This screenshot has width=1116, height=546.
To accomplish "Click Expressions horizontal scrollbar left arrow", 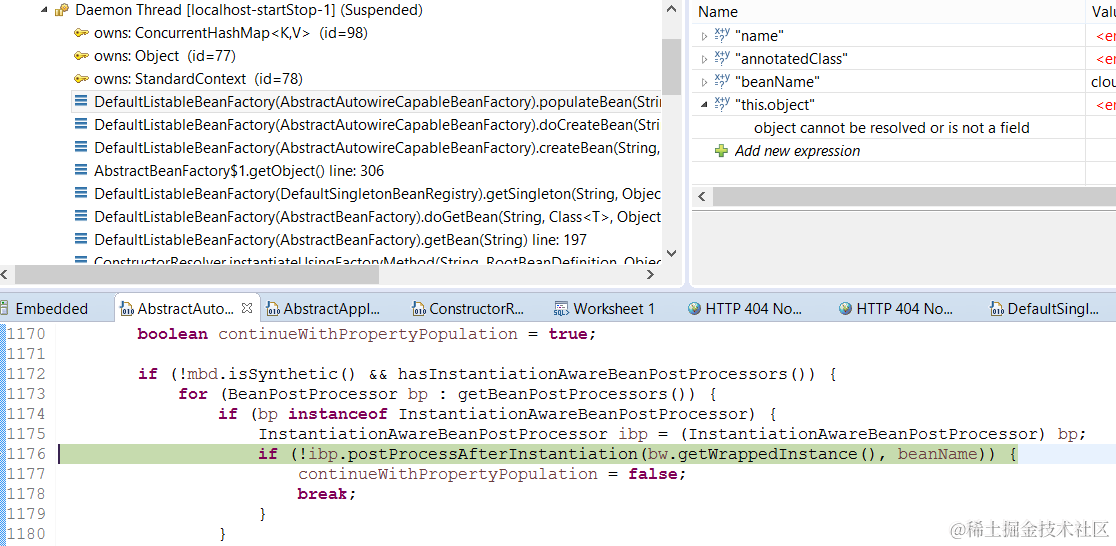I will tap(701, 196).
